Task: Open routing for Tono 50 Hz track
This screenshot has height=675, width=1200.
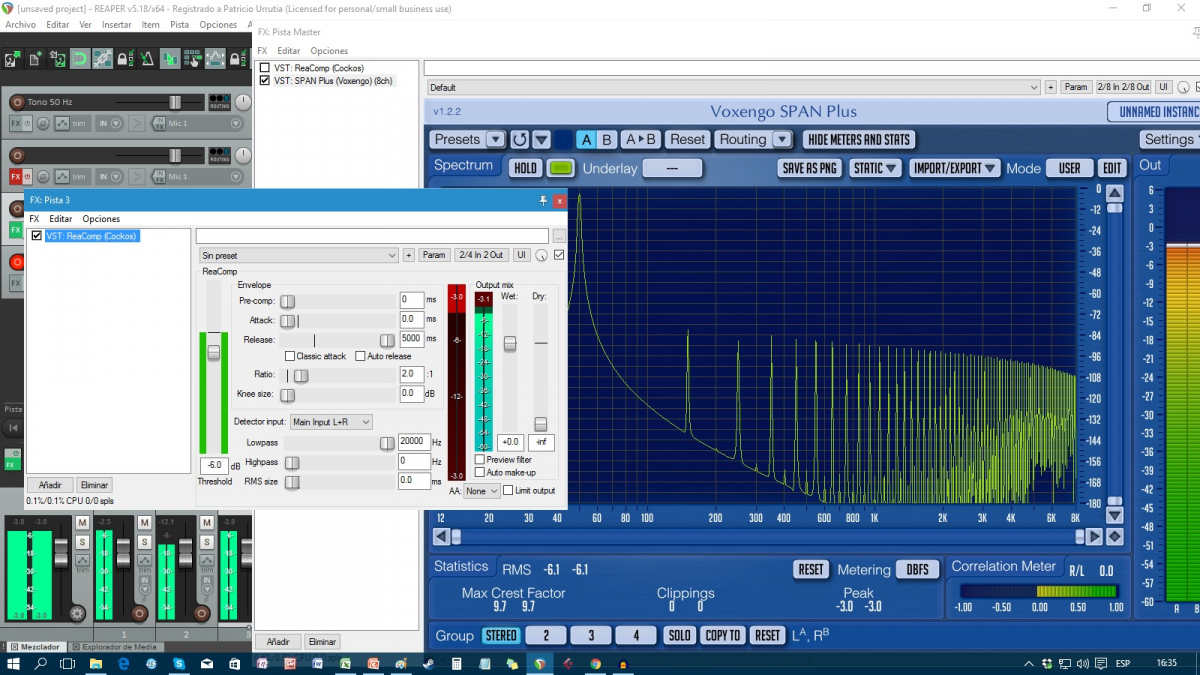Action: [219, 102]
